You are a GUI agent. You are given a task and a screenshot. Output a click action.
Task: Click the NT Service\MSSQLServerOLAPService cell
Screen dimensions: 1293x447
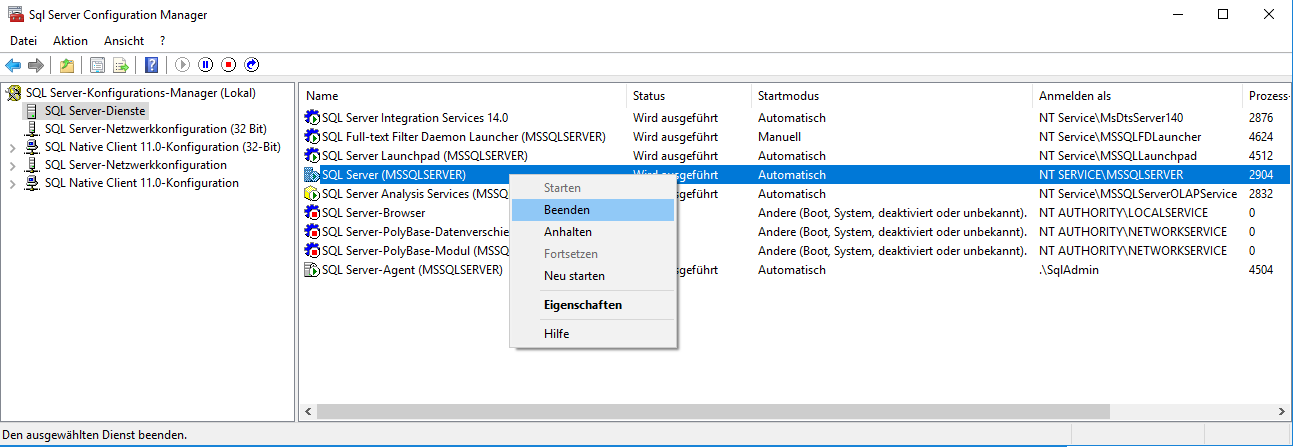coord(1138,194)
